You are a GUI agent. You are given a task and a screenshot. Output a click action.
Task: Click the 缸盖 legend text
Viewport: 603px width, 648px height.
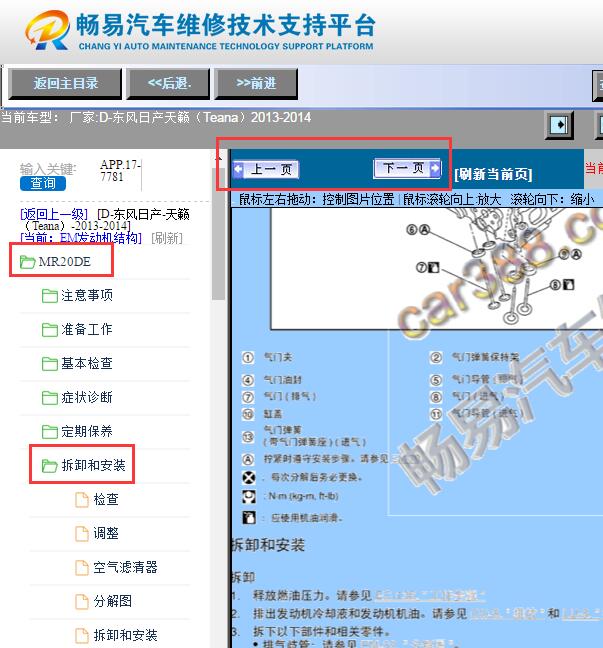point(272,414)
